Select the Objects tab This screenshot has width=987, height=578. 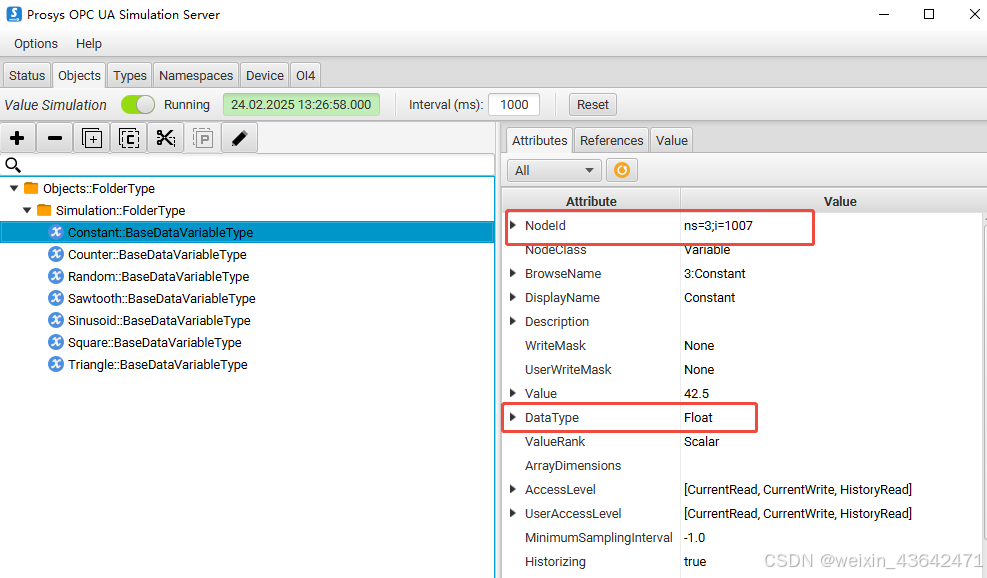[x=79, y=76]
